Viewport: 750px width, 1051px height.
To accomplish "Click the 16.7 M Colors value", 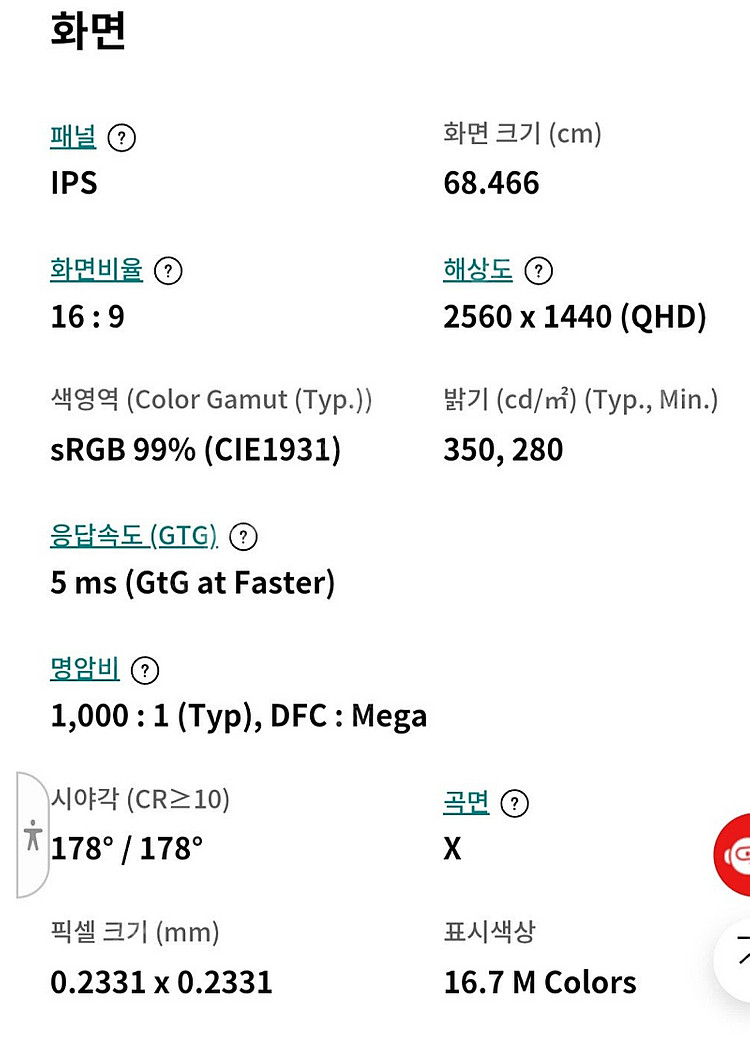I will 540,982.
